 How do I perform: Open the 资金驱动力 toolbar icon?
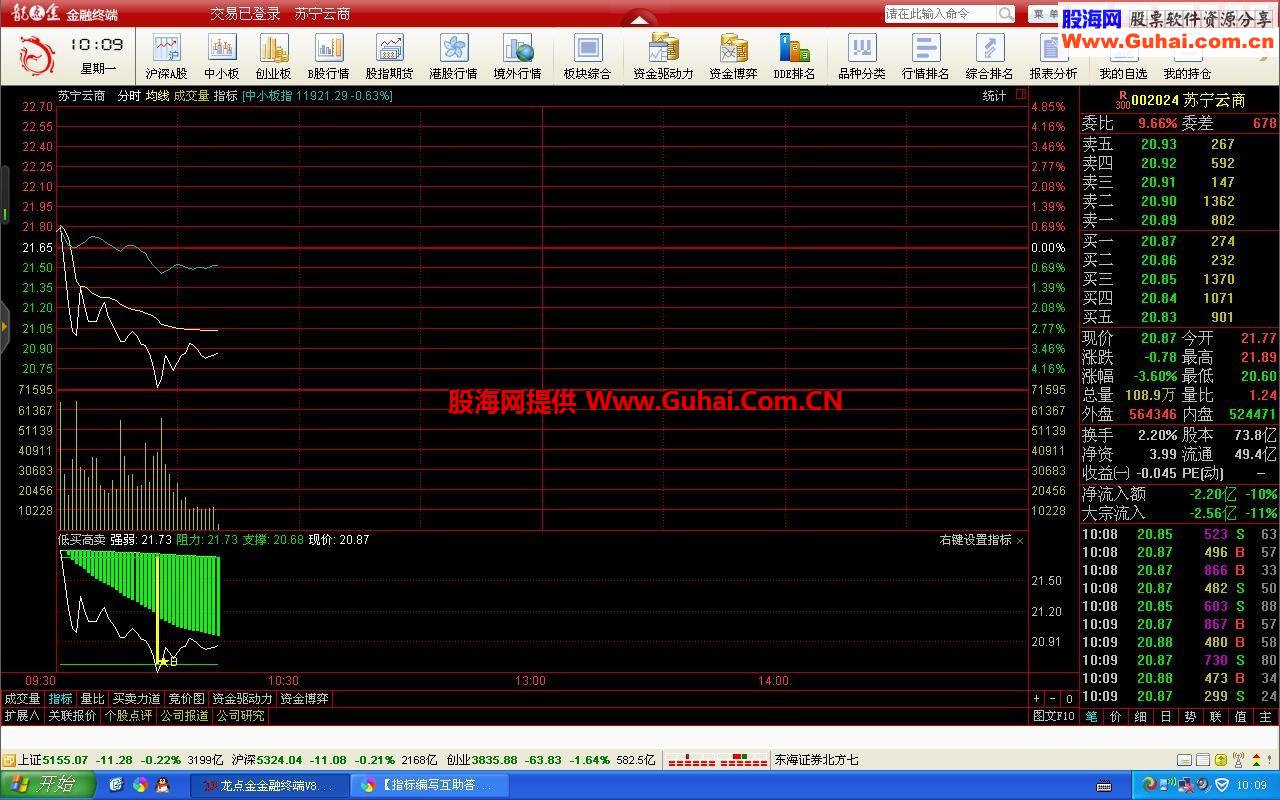[663, 57]
